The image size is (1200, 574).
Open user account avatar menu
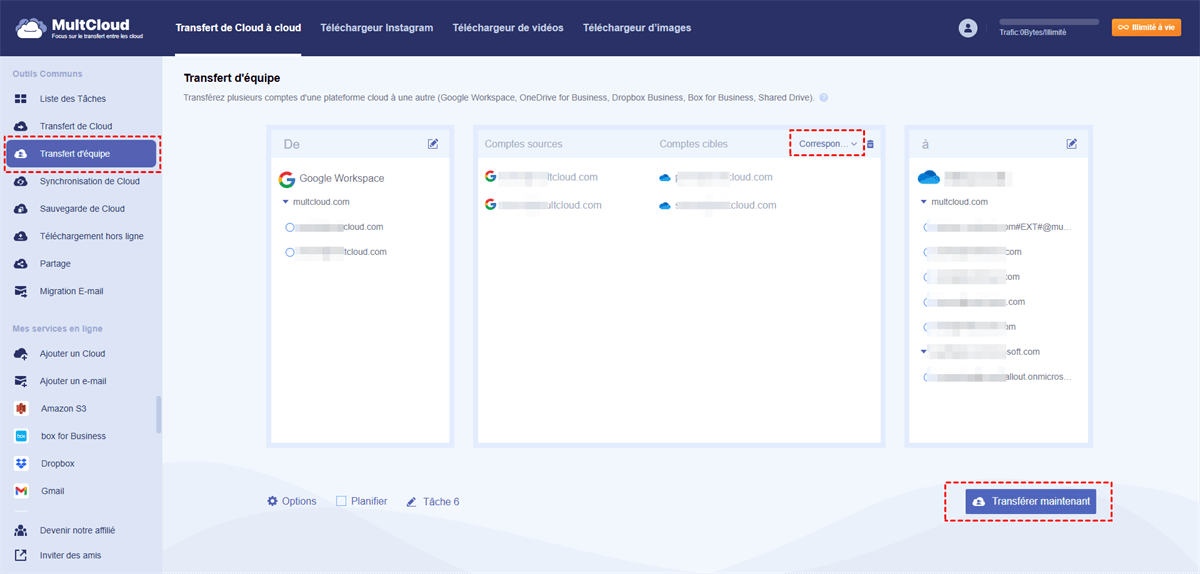coord(967,29)
